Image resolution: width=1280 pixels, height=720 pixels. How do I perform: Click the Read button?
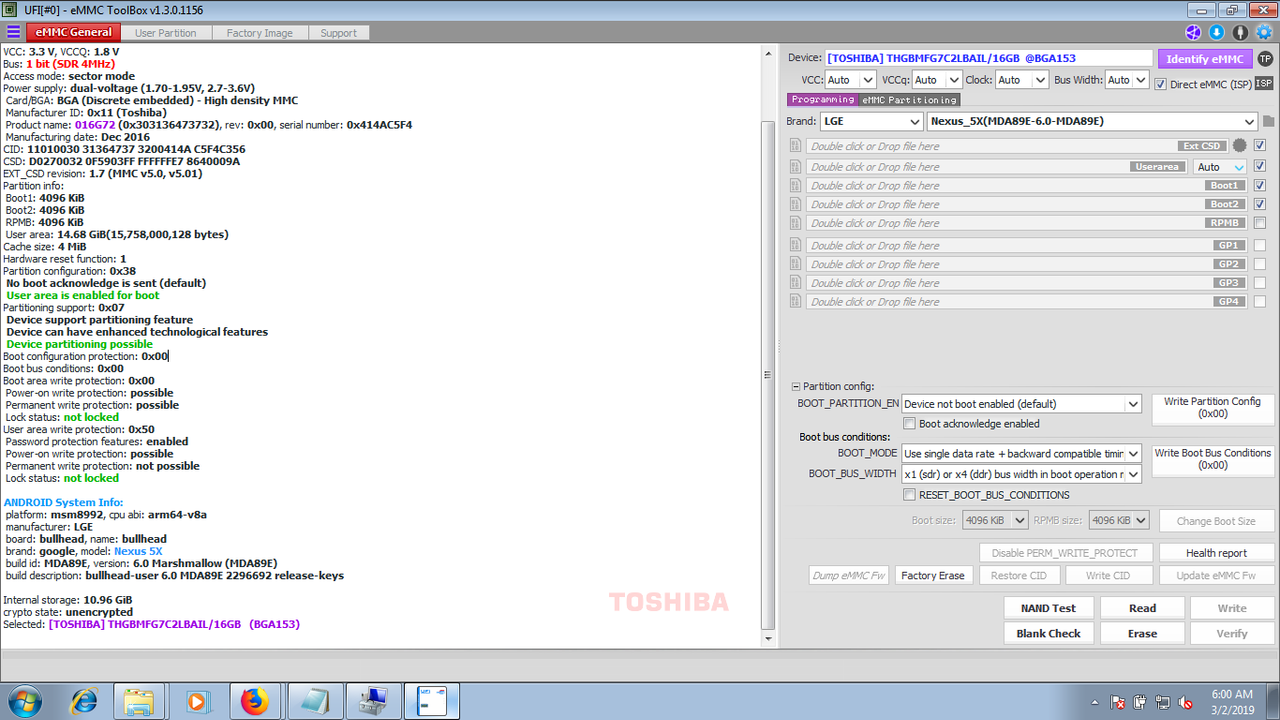[x=1142, y=608]
